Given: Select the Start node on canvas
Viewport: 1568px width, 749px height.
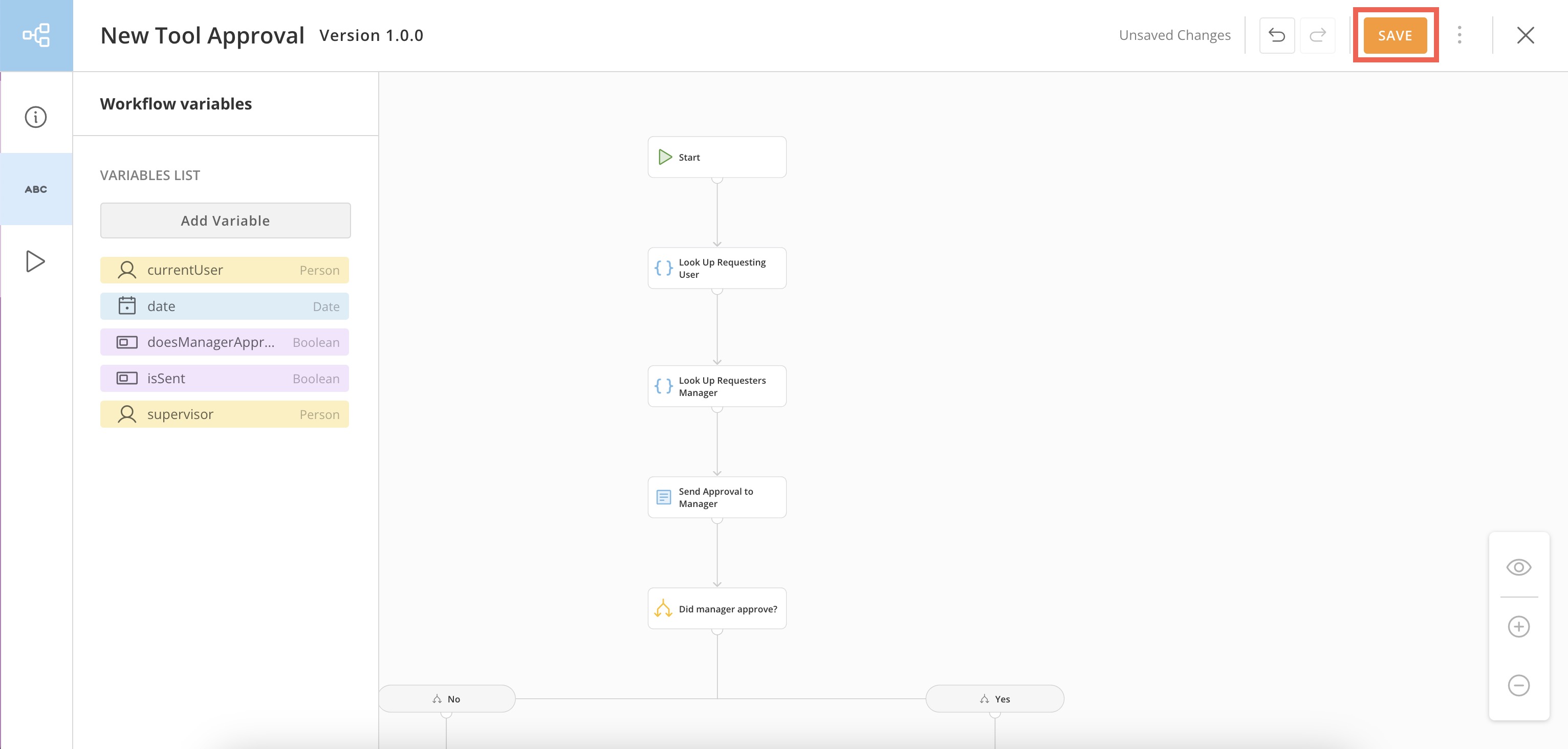Looking at the screenshot, I should (716, 157).
